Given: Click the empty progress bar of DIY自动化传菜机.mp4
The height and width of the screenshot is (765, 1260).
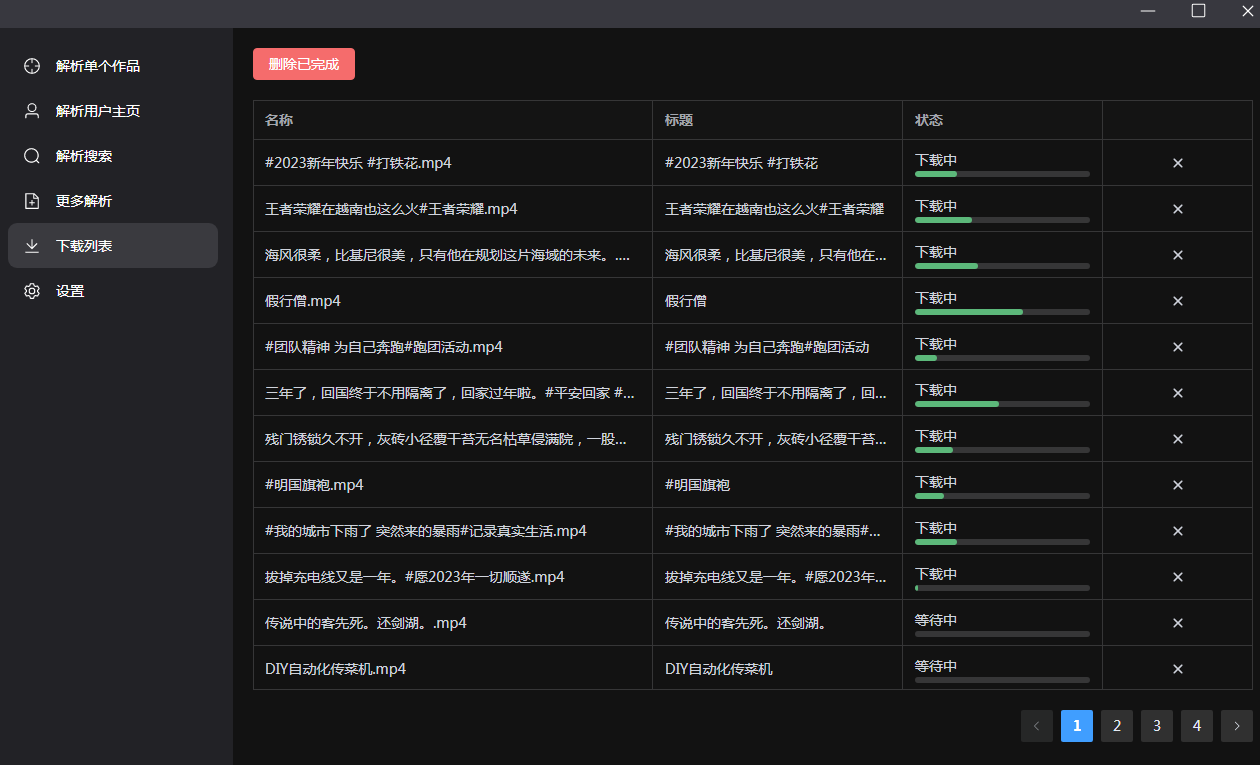Looking at the screenshot, I should 1002,680.
